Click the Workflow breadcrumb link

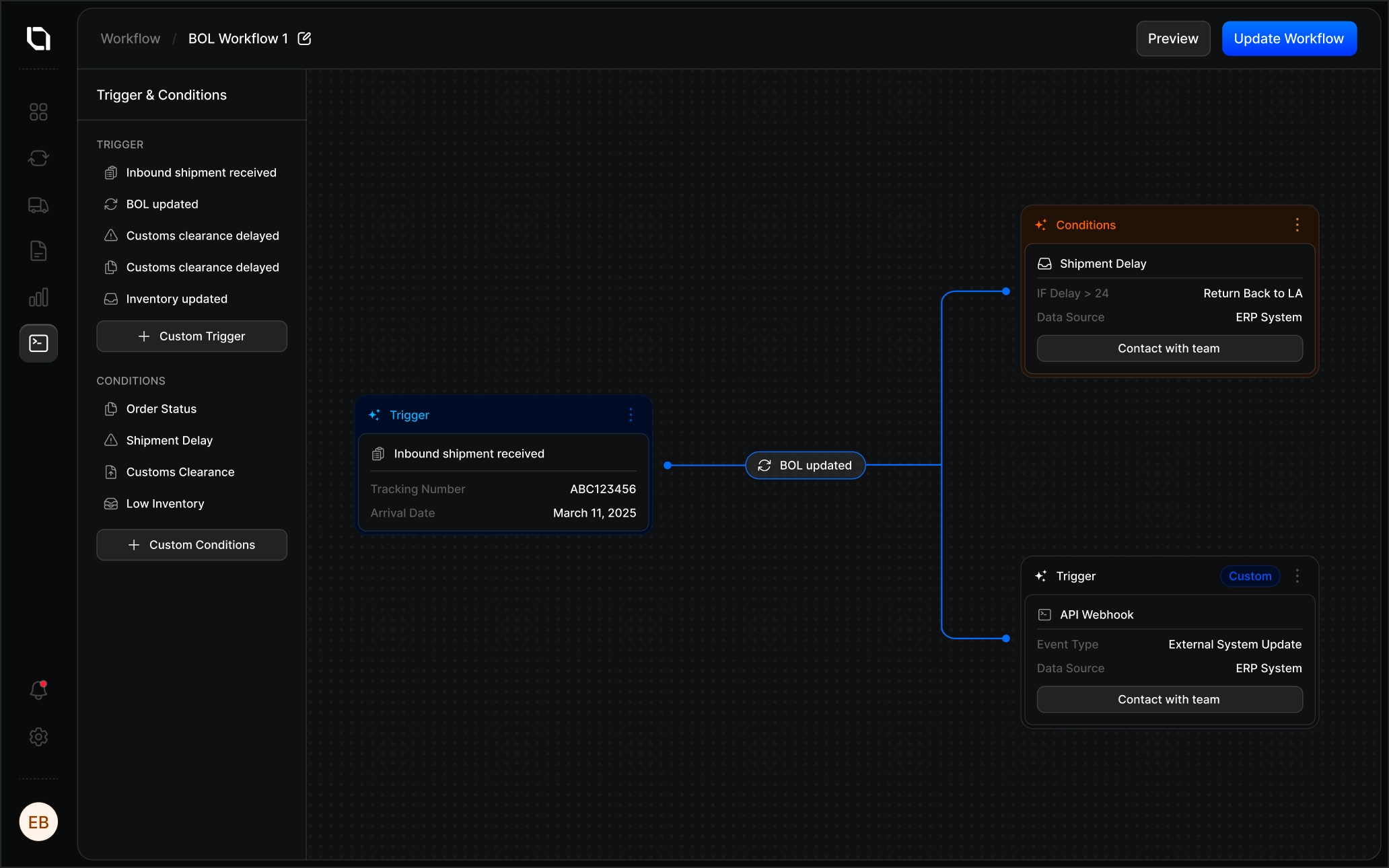[131, 38]
